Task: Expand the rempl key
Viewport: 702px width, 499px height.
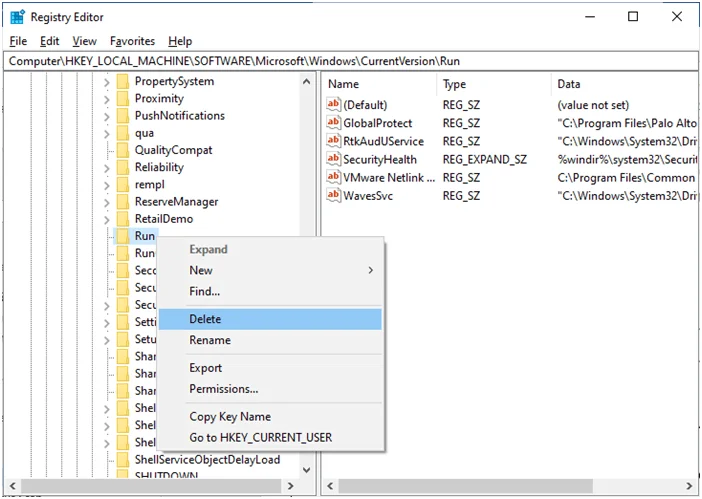Action: [107, 185]
